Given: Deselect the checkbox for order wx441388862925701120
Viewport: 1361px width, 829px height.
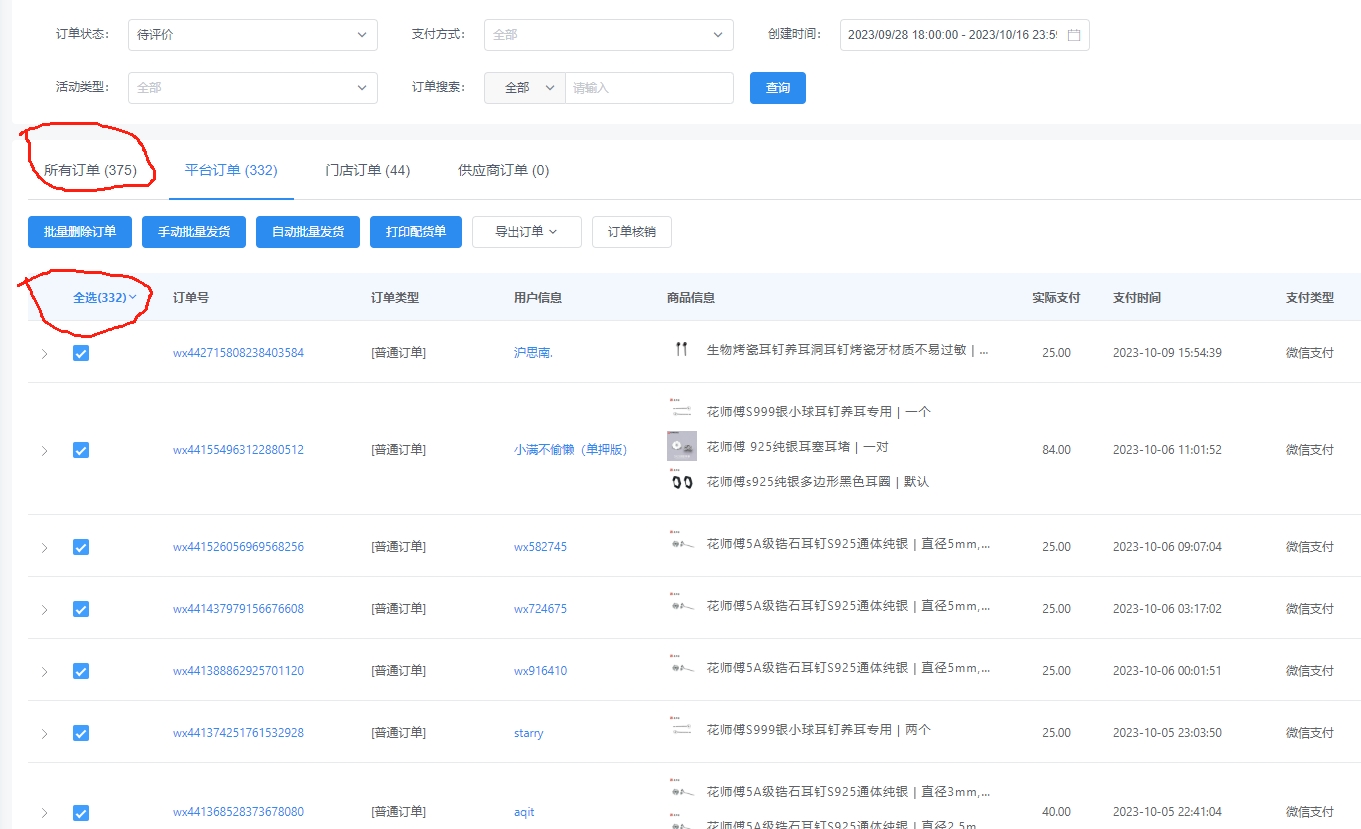Looking at the screenshot, I should pos(81,671).
